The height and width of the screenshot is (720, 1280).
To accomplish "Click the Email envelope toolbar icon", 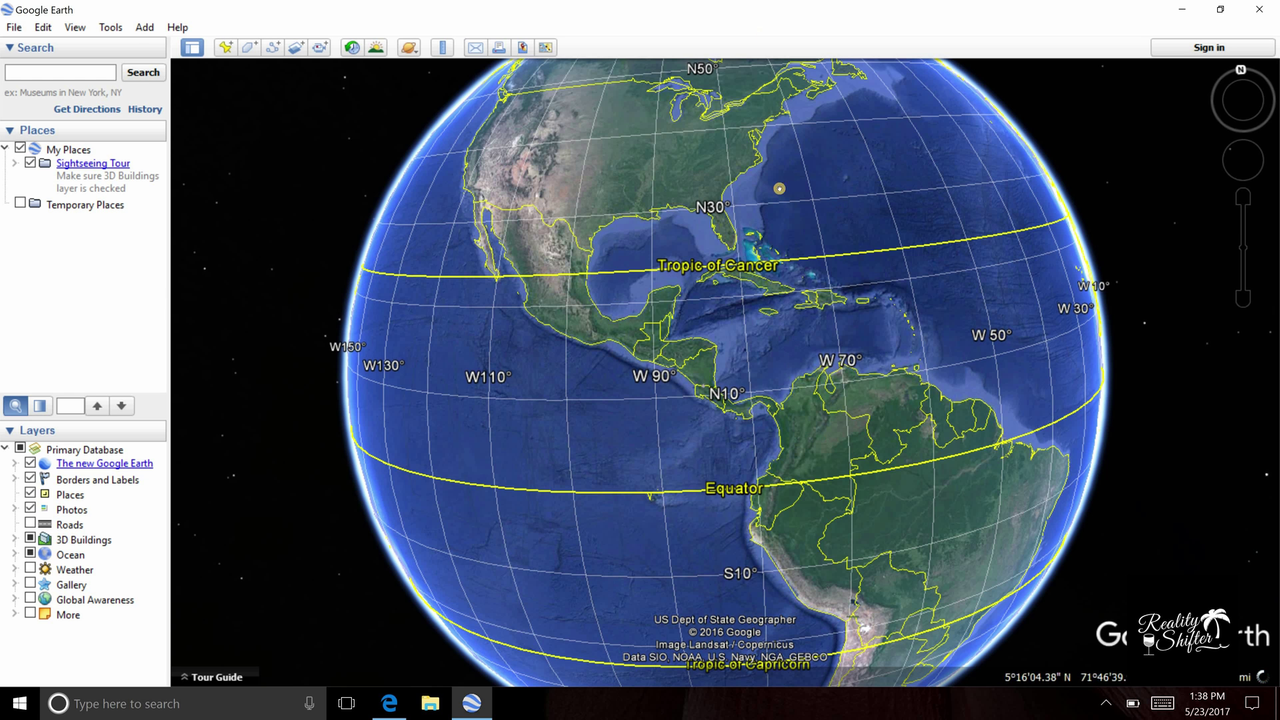I will [475, 48].
